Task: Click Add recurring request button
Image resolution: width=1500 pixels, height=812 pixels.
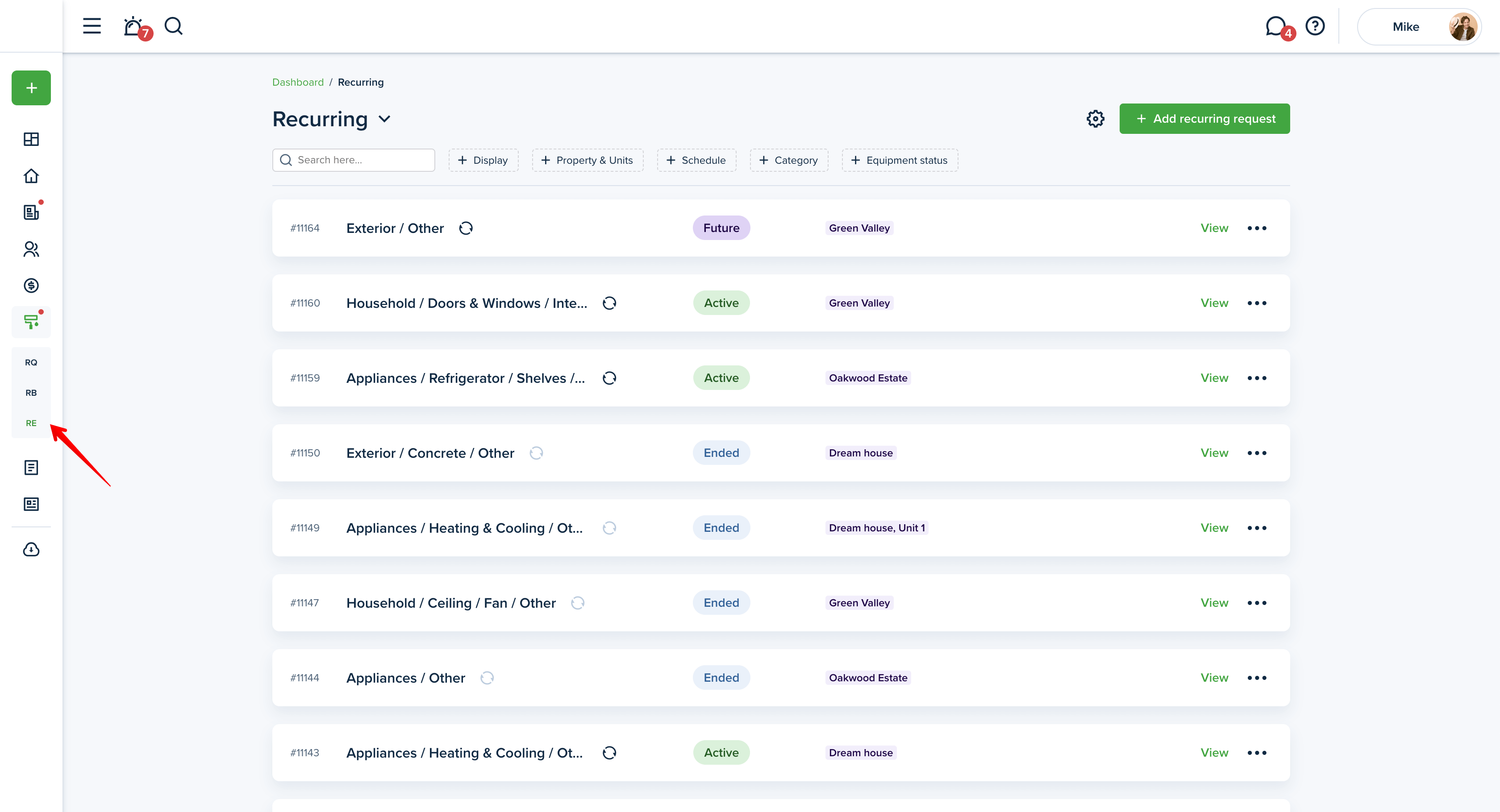Action: tap(1204, 119)
